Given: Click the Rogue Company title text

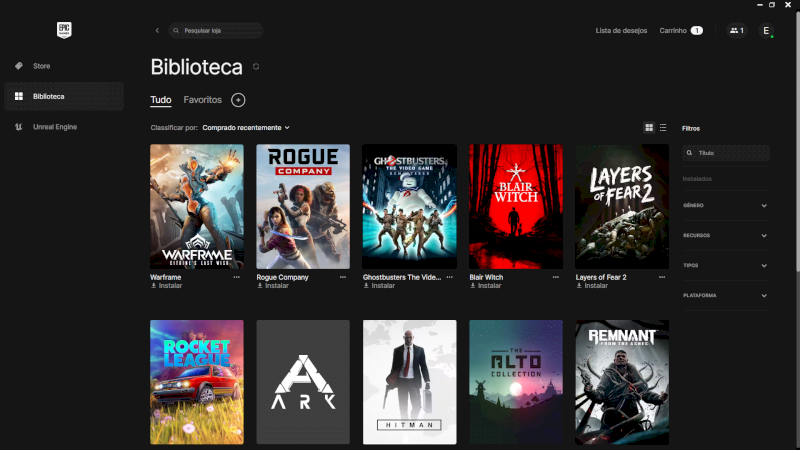Looking at the screenshot, I should (x=282, y=277).
